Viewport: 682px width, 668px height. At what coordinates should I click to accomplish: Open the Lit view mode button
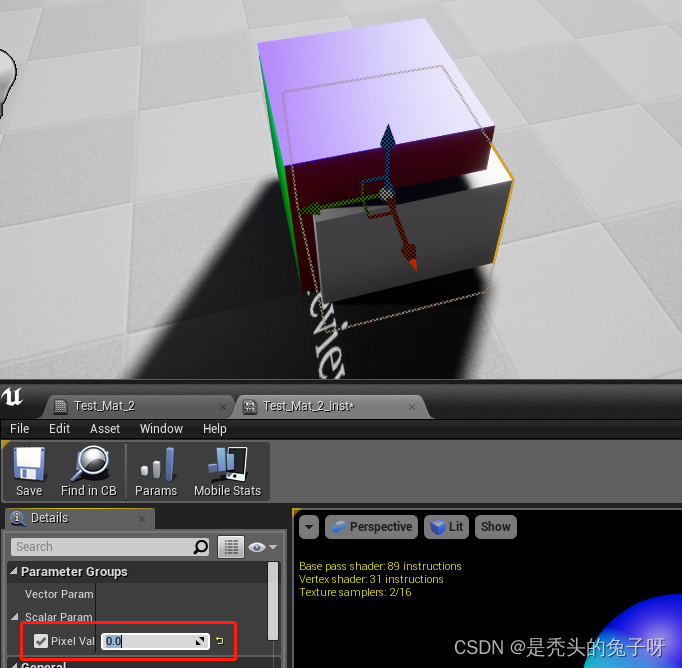pos(446,527)
